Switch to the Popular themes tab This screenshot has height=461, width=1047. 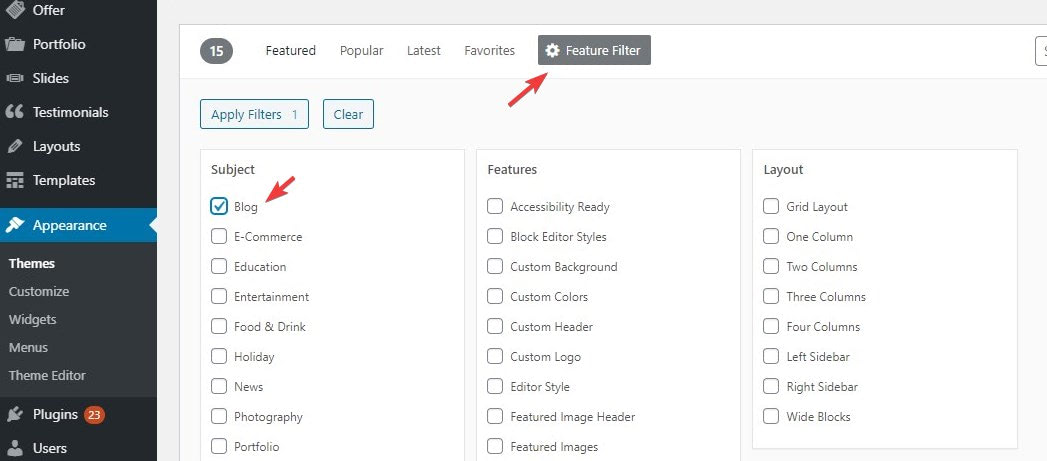[x=361, y=50]
